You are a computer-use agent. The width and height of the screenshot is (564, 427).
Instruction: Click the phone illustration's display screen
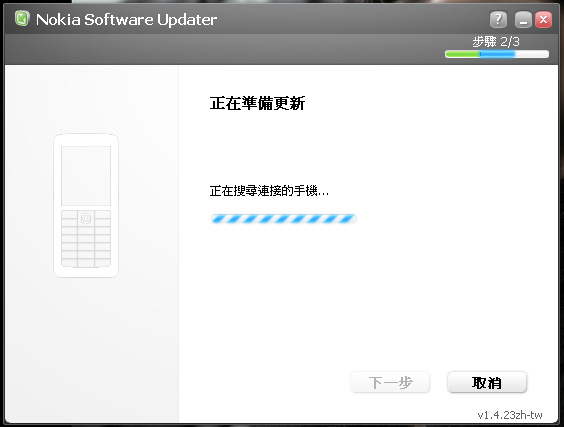(x=86, y=176)
